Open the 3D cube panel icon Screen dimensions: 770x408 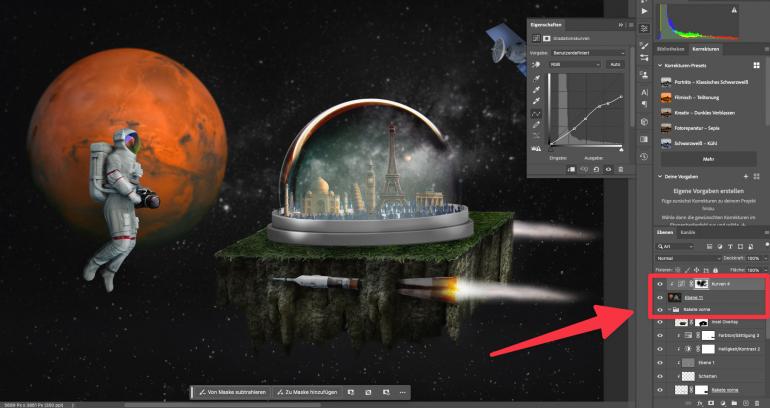click(644, 122)
